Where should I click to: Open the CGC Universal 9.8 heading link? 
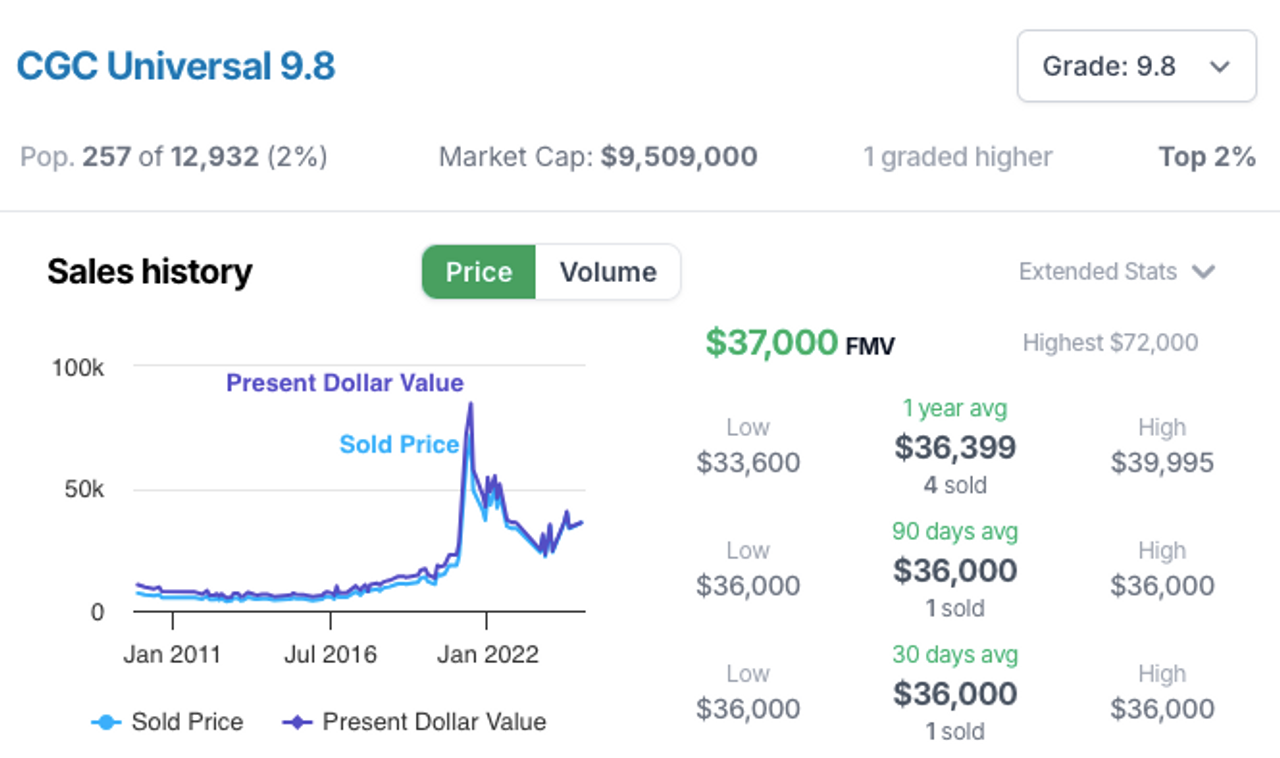tap(176, 66)
